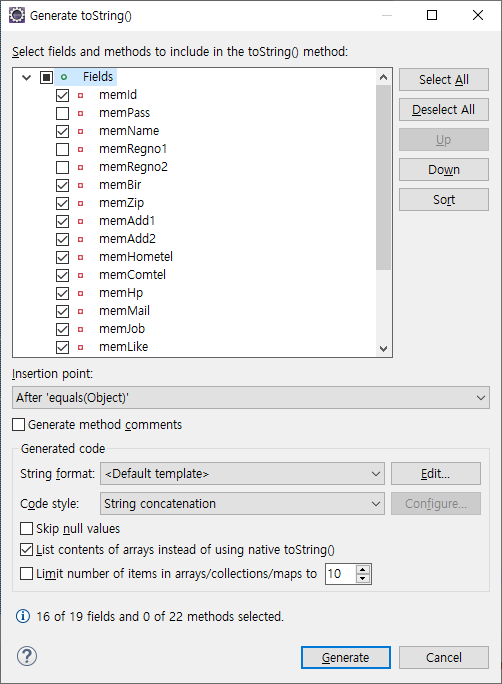Click the red field icon beside memAdd2
Screen dimensions: 502x684
click(80, 239)
